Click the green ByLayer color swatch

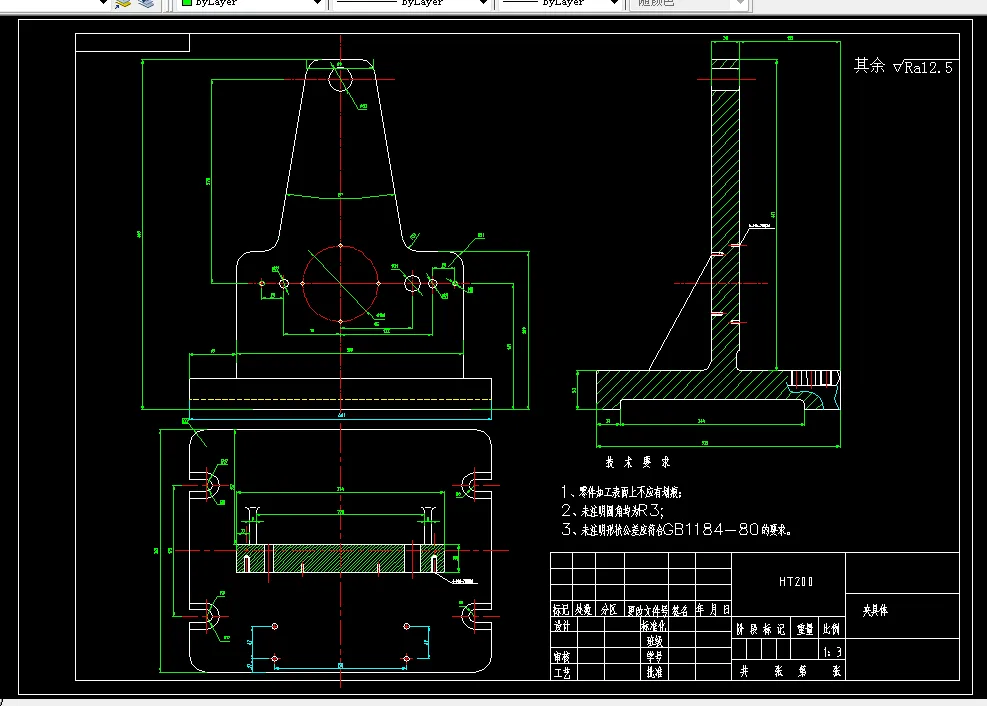[186, 3]
